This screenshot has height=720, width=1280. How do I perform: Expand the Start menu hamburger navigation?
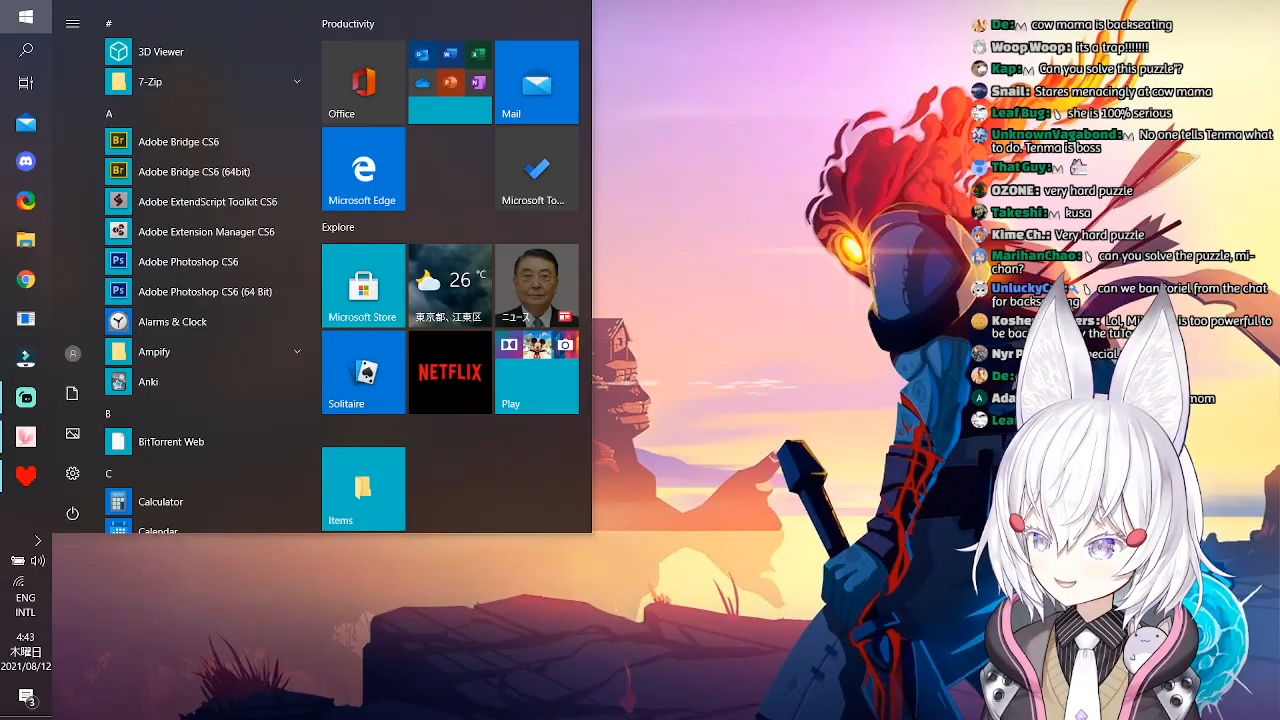coord(73,23)
